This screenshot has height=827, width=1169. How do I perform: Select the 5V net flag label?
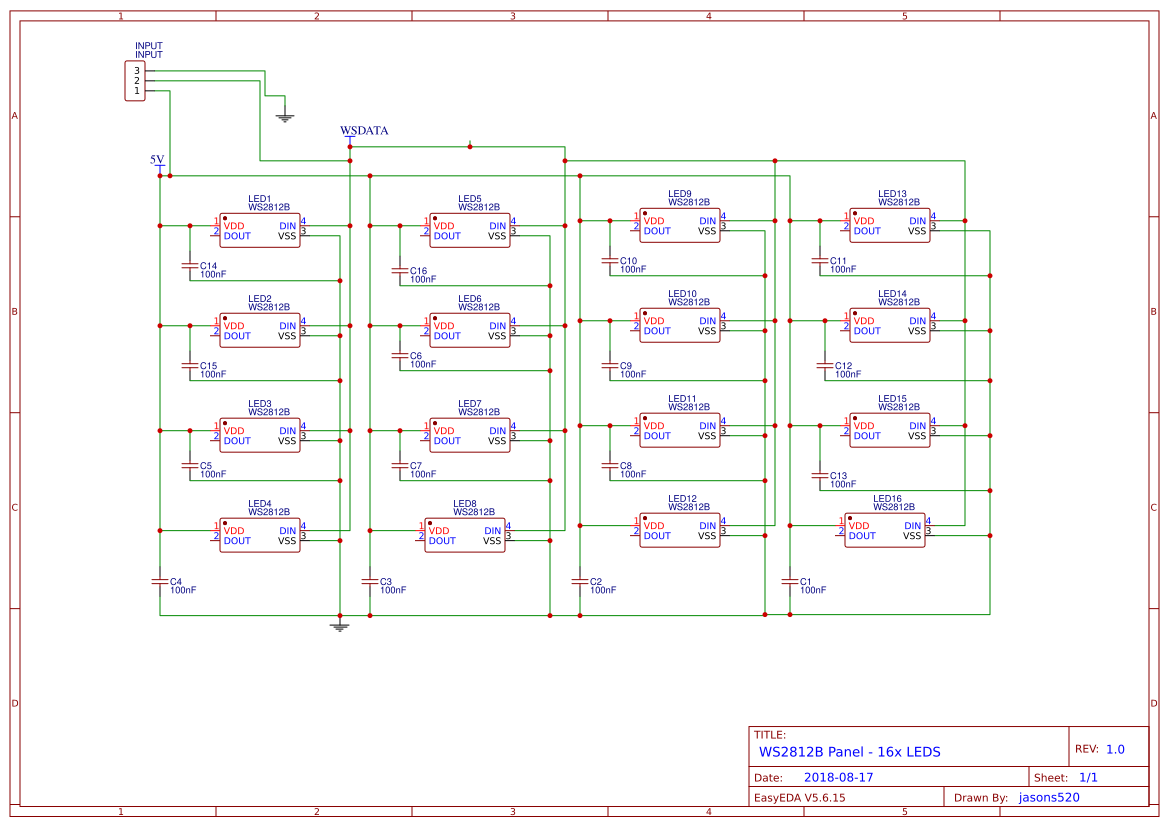tap(157, 160)
